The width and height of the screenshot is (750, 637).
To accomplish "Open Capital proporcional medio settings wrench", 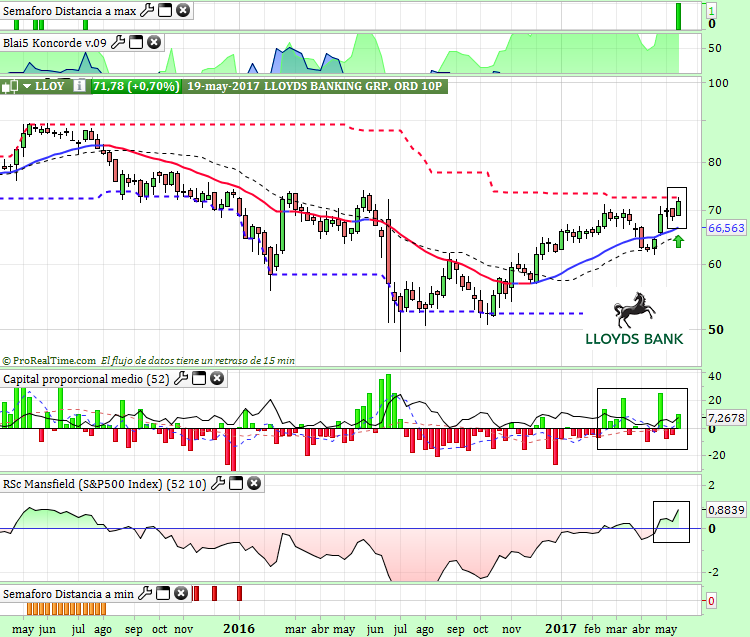I will click(181, 379).
